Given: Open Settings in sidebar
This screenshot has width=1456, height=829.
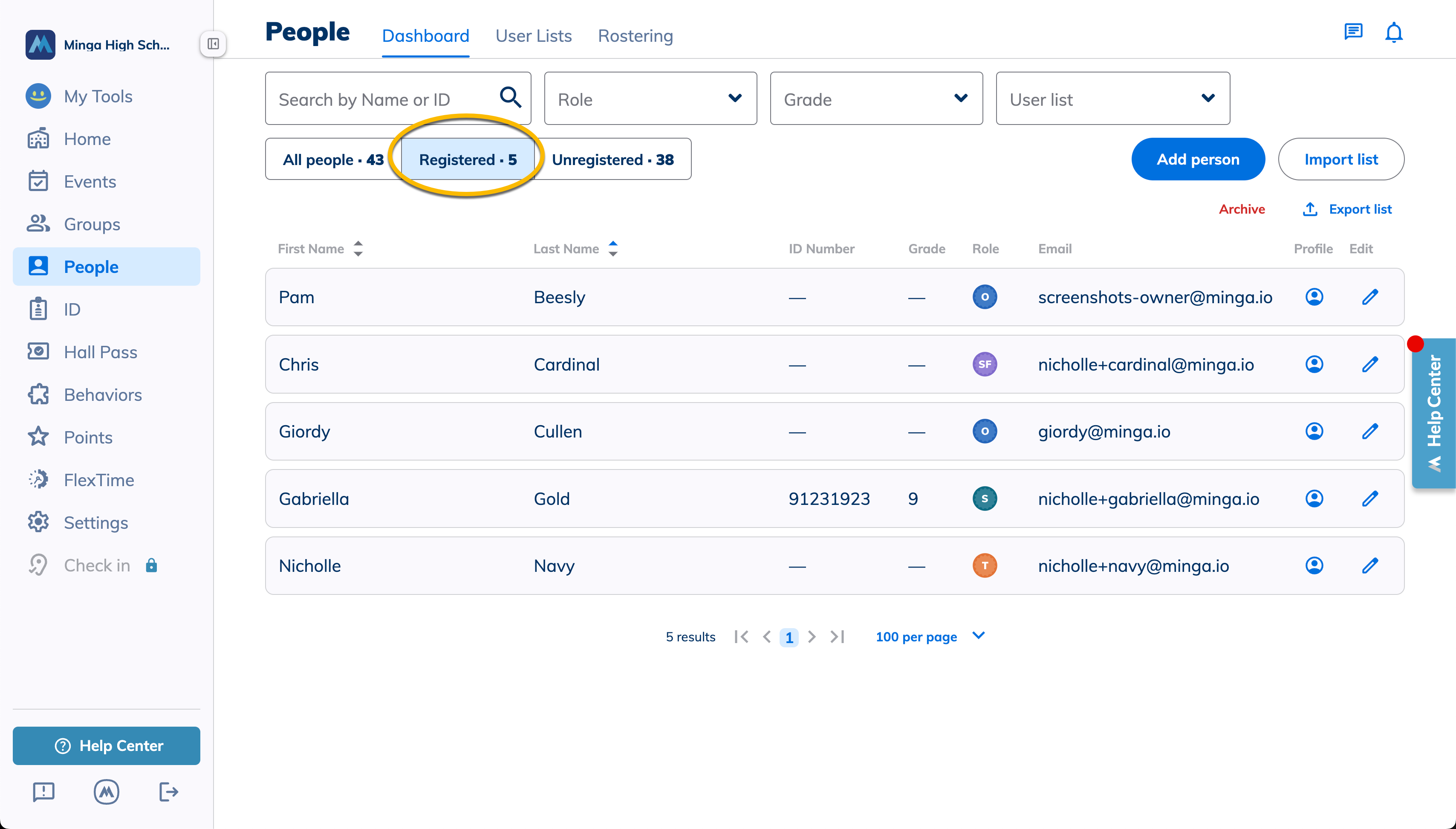Looking at the screenshot, I should click(x=107, y=522).
